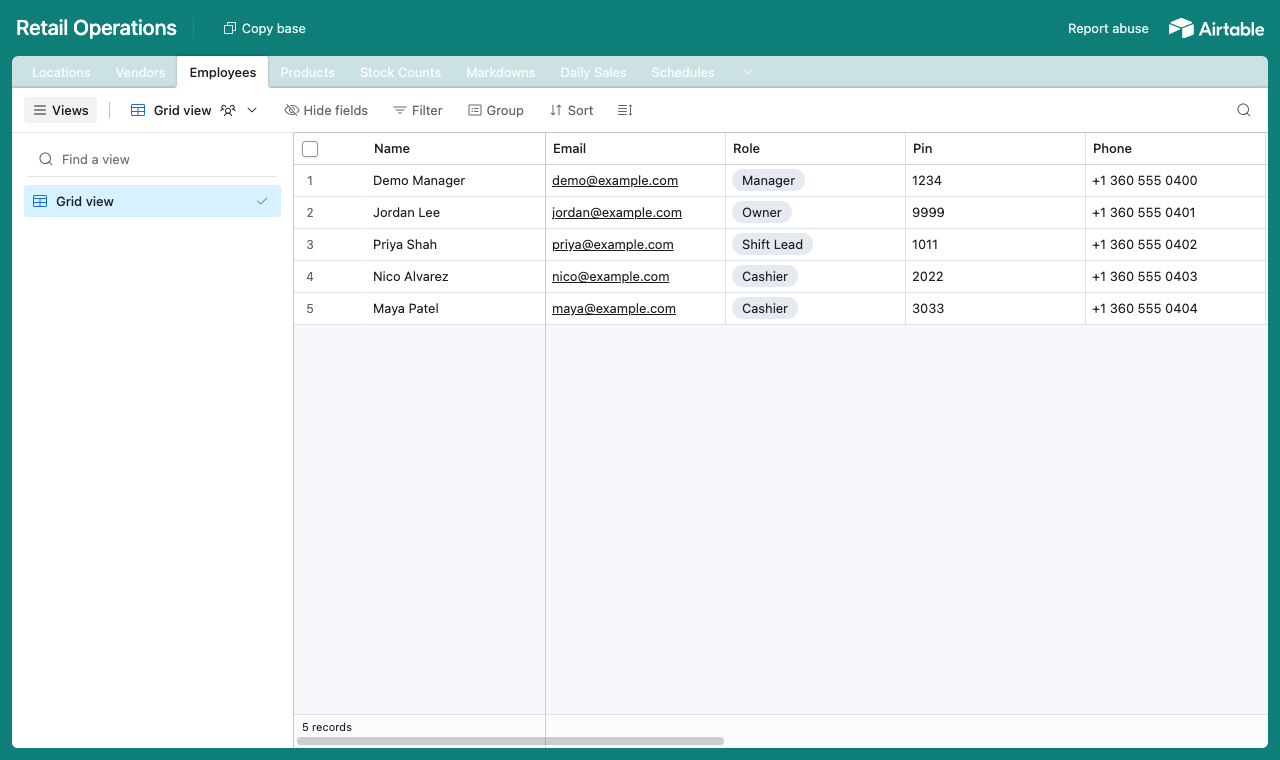The width and height of the screenshot is (1280, 760).
Task: Select the Grid view sidebar item
Action: 152,201
